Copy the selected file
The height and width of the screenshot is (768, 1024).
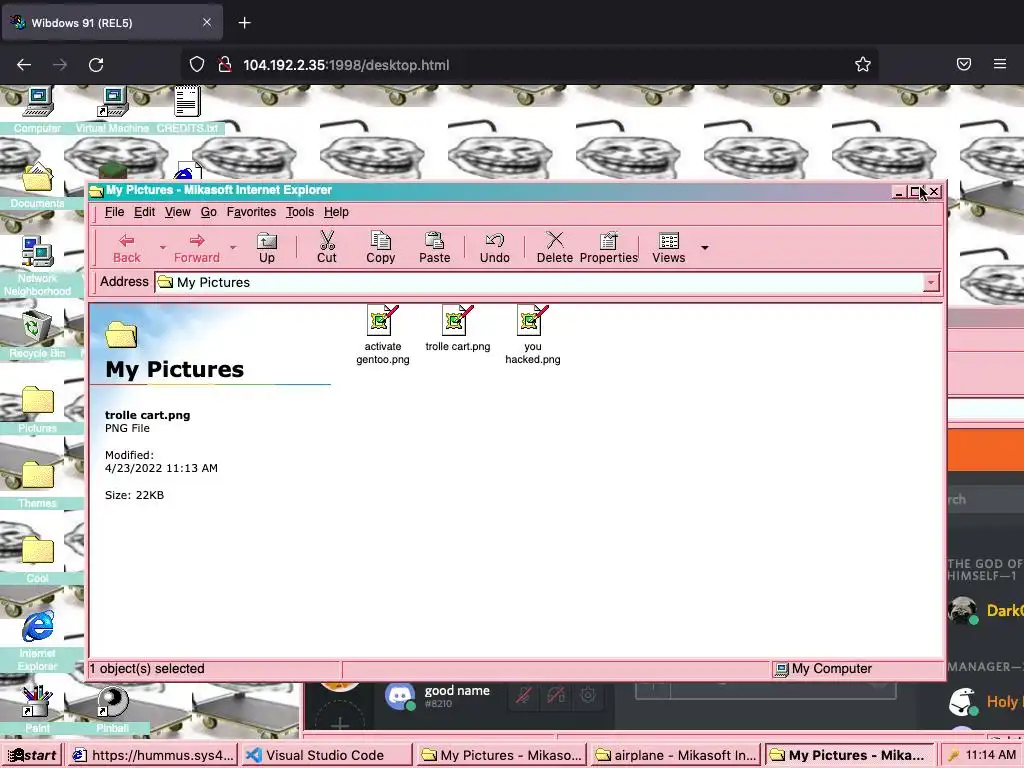pyautogui.click(x=380, y=248)
